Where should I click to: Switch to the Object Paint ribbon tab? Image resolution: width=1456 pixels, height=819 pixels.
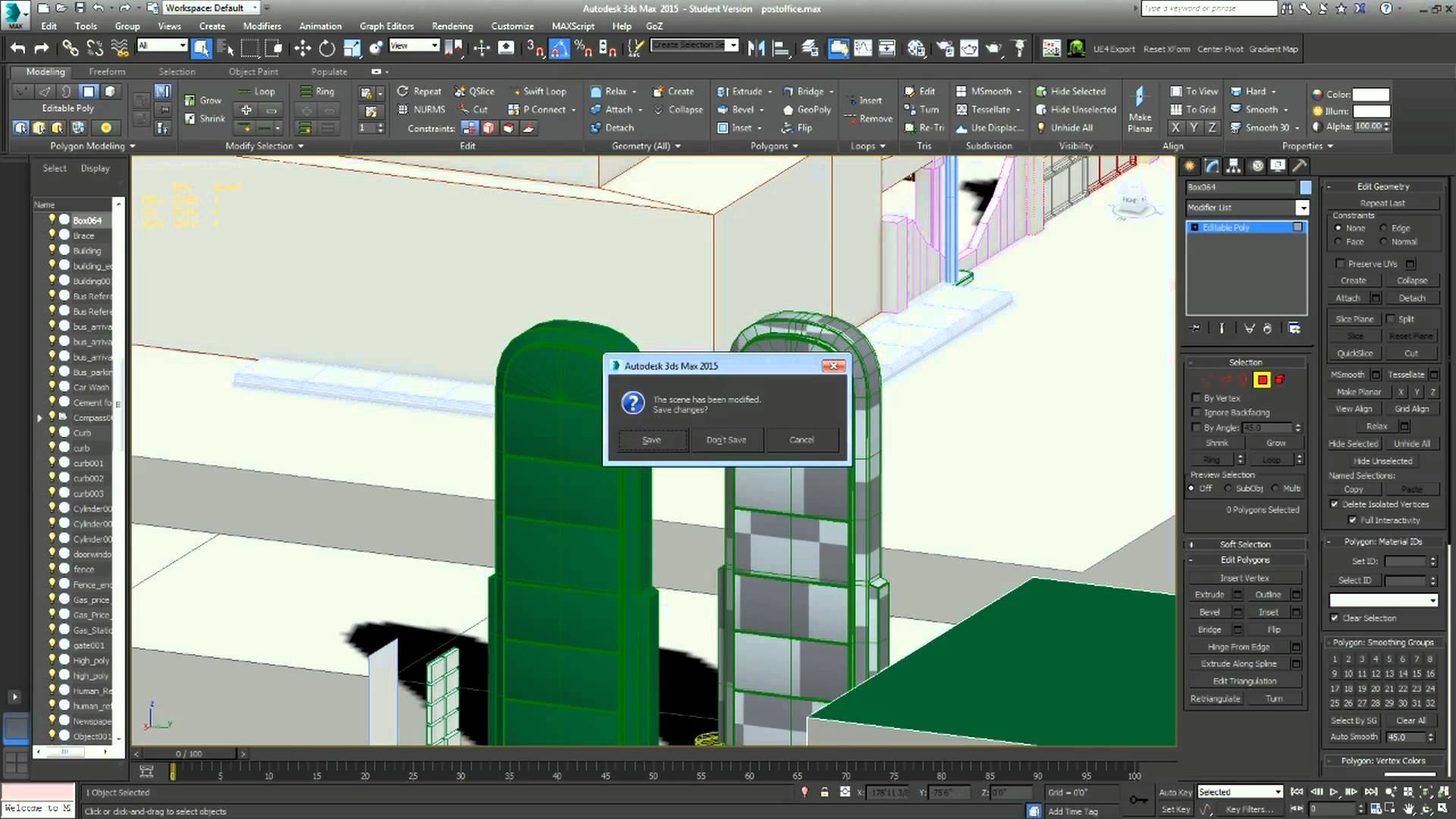(253, 71)
